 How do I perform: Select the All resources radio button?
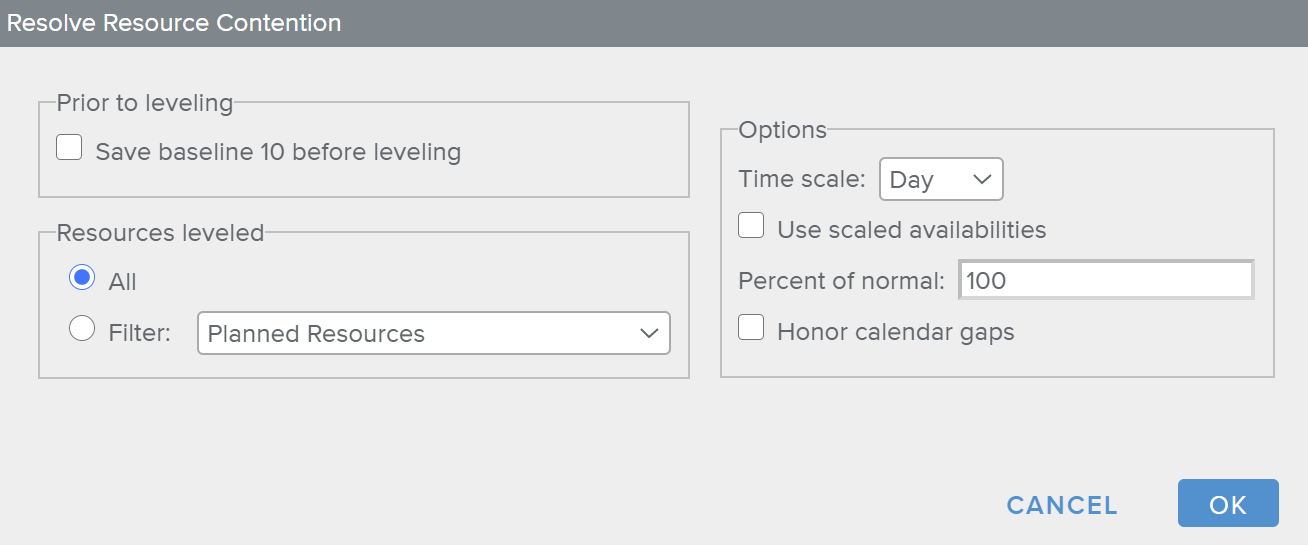click(82, 279)
